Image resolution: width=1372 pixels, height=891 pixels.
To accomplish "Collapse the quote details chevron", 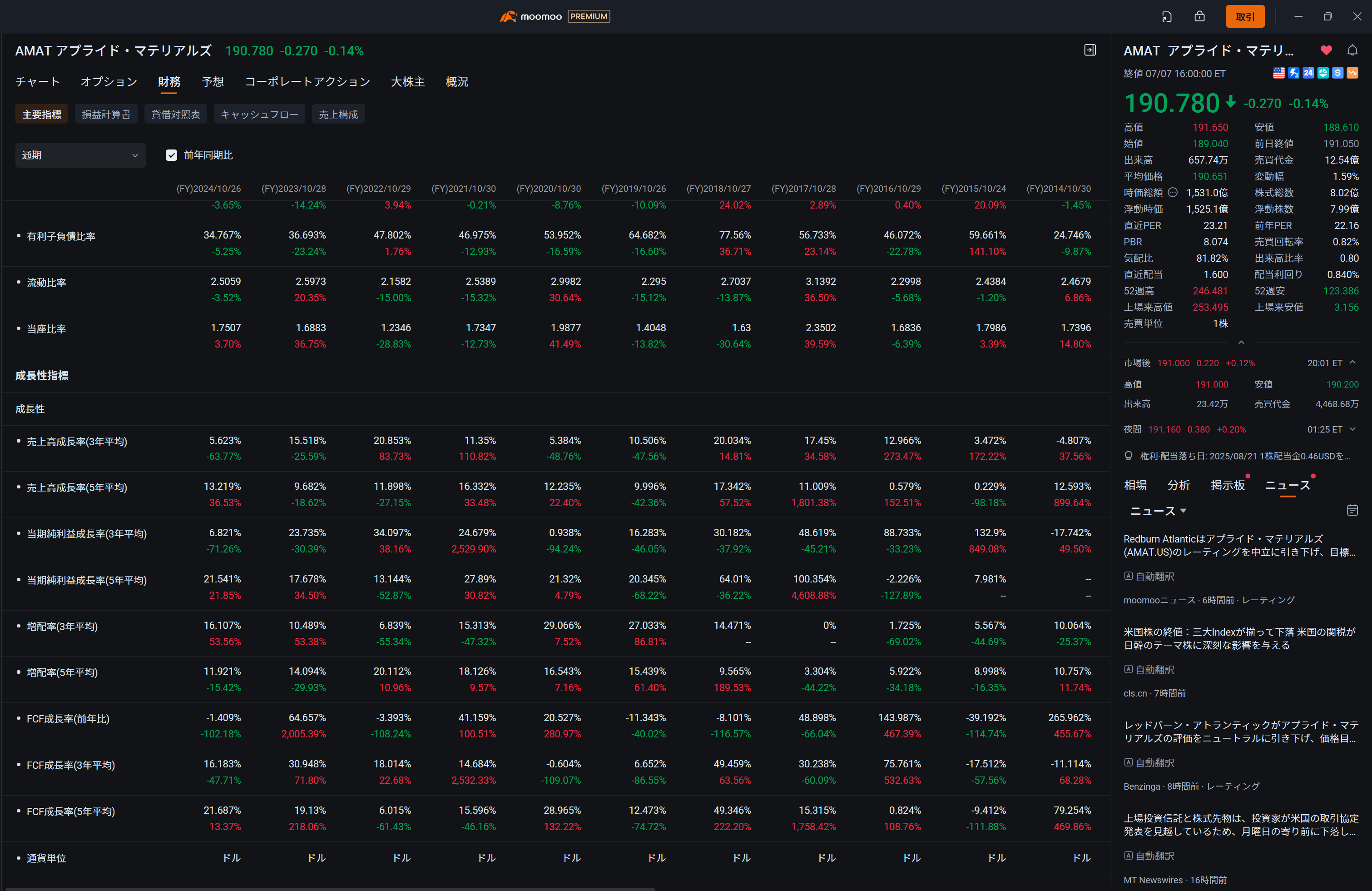I will pyautogui.click(x=1241, y=343).
